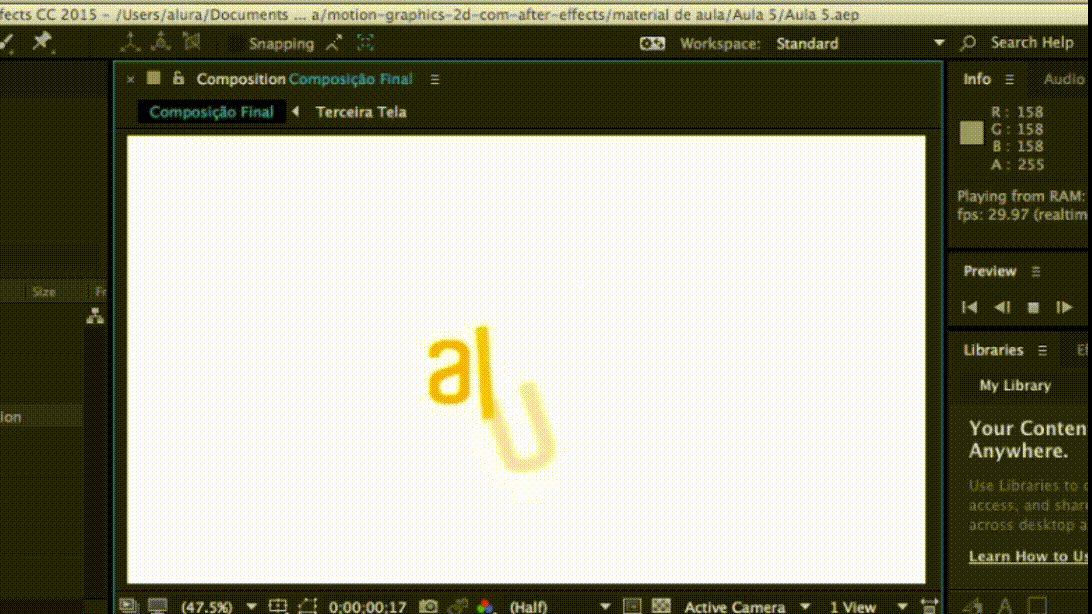Toggle the transparency grid
1092x614 pixels.
click(661, 606)
